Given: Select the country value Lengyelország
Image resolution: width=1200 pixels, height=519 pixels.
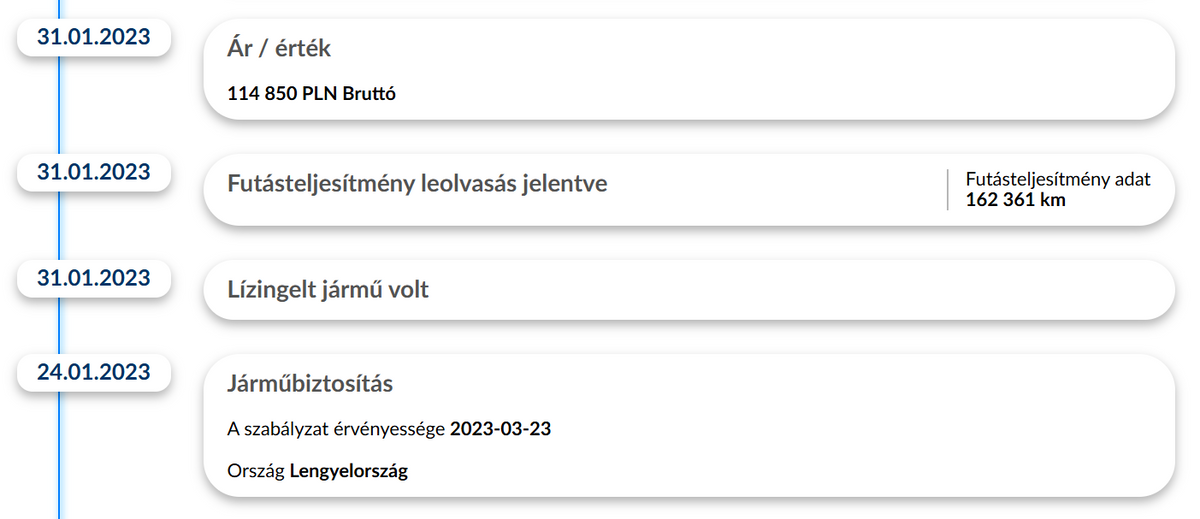Looking at the screenshot, I should tap(349, 471).
